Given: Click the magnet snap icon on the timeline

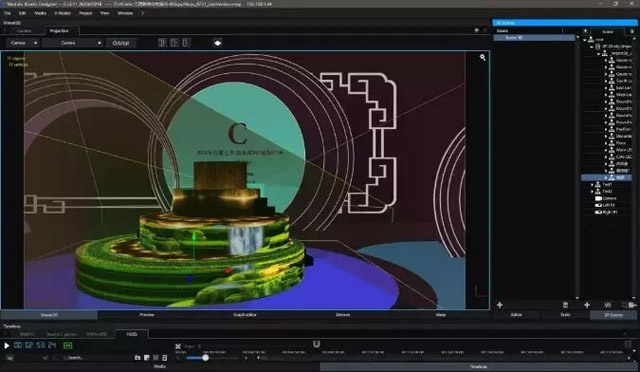Looking at the screenshot, I should tap(316, 344).
